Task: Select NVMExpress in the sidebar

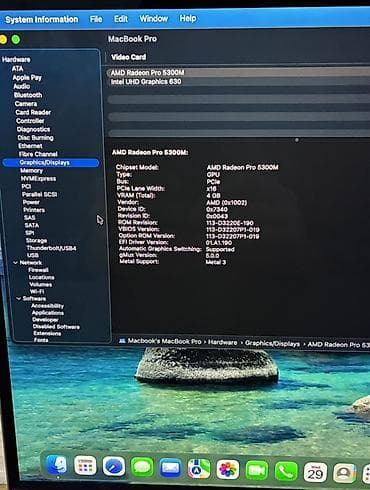Action: tap(38, 179)
